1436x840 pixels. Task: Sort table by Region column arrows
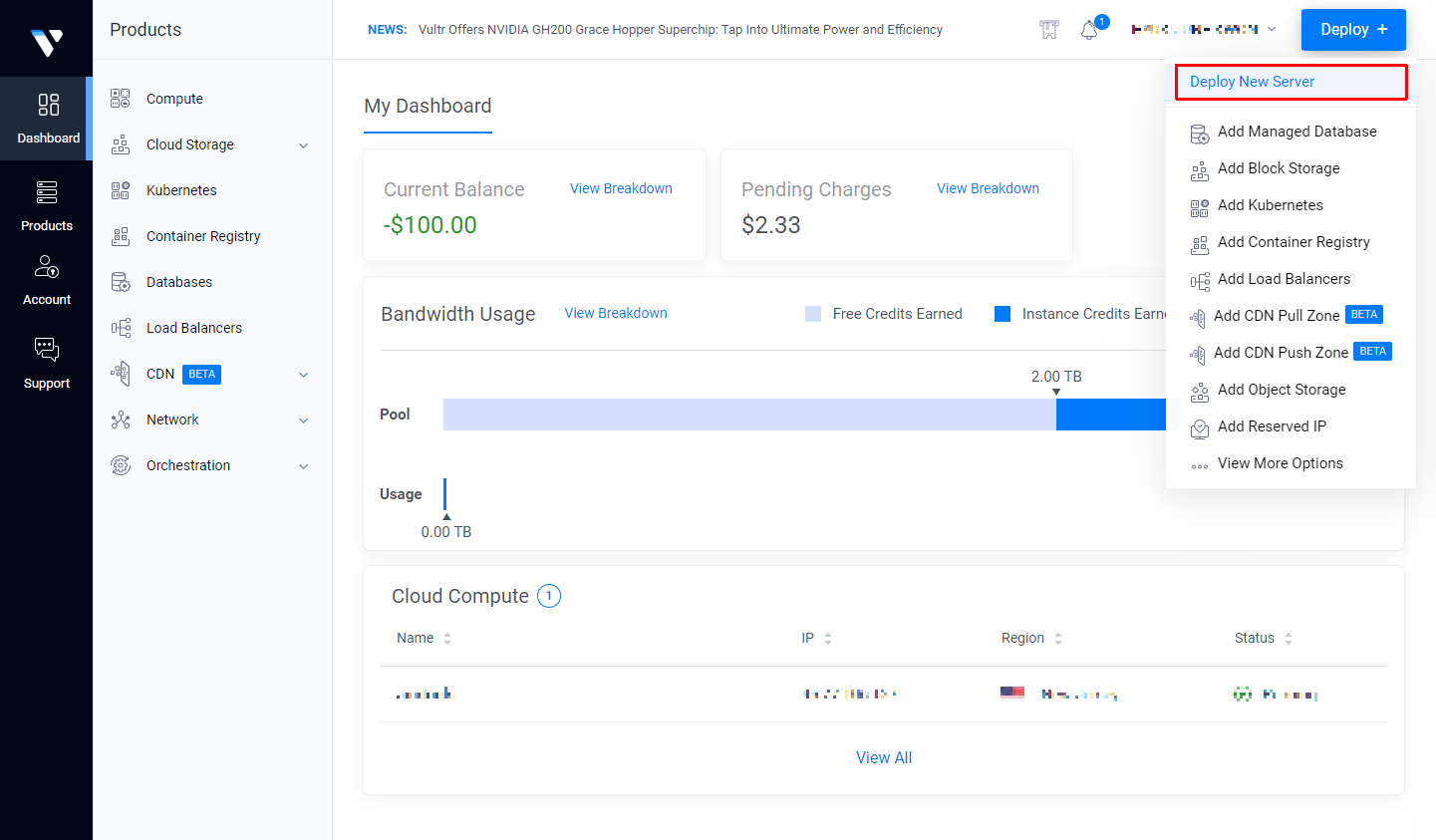[1058, 639]
